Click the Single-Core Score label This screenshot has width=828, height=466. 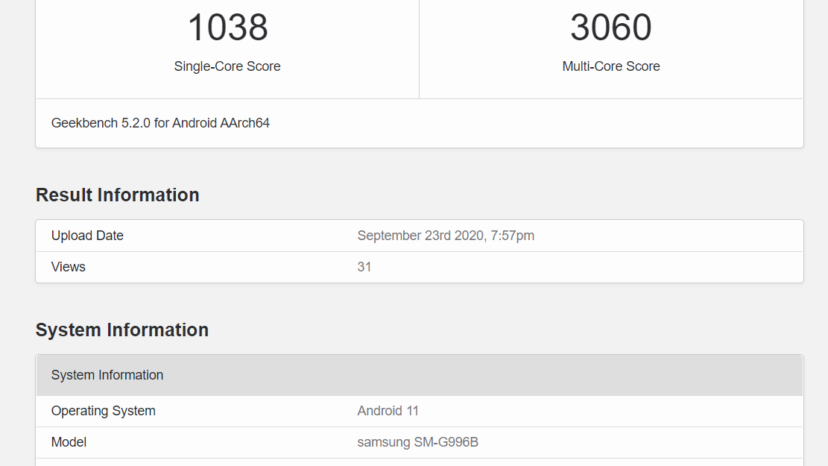point(227,66)
